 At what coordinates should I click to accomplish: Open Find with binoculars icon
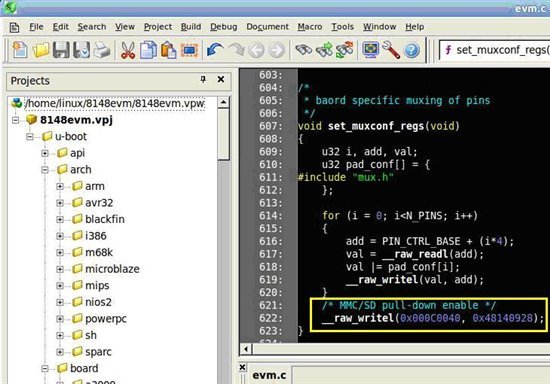pyautogui.click(x=303, y=50)
